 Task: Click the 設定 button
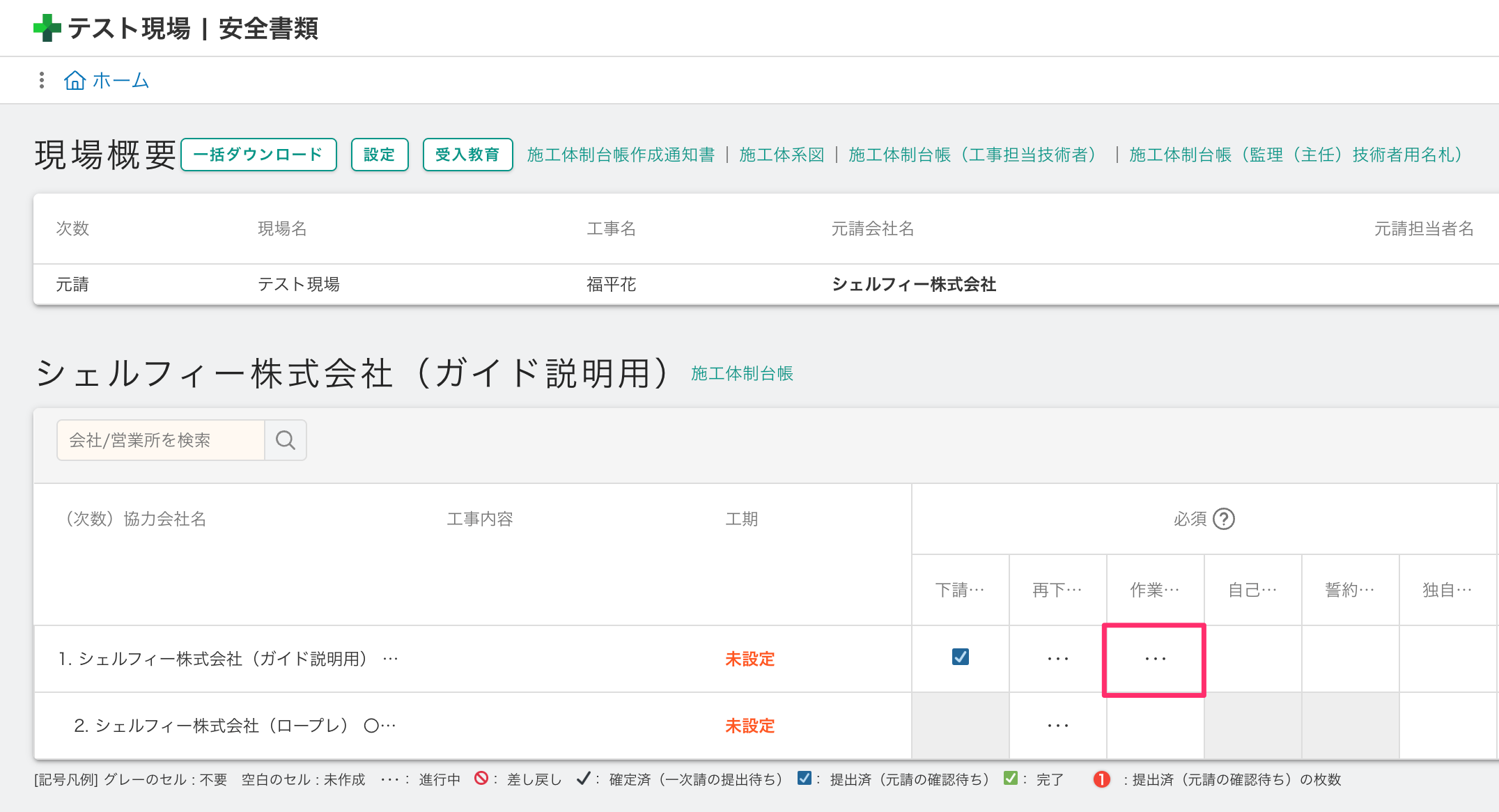click(x=379, y=155)
